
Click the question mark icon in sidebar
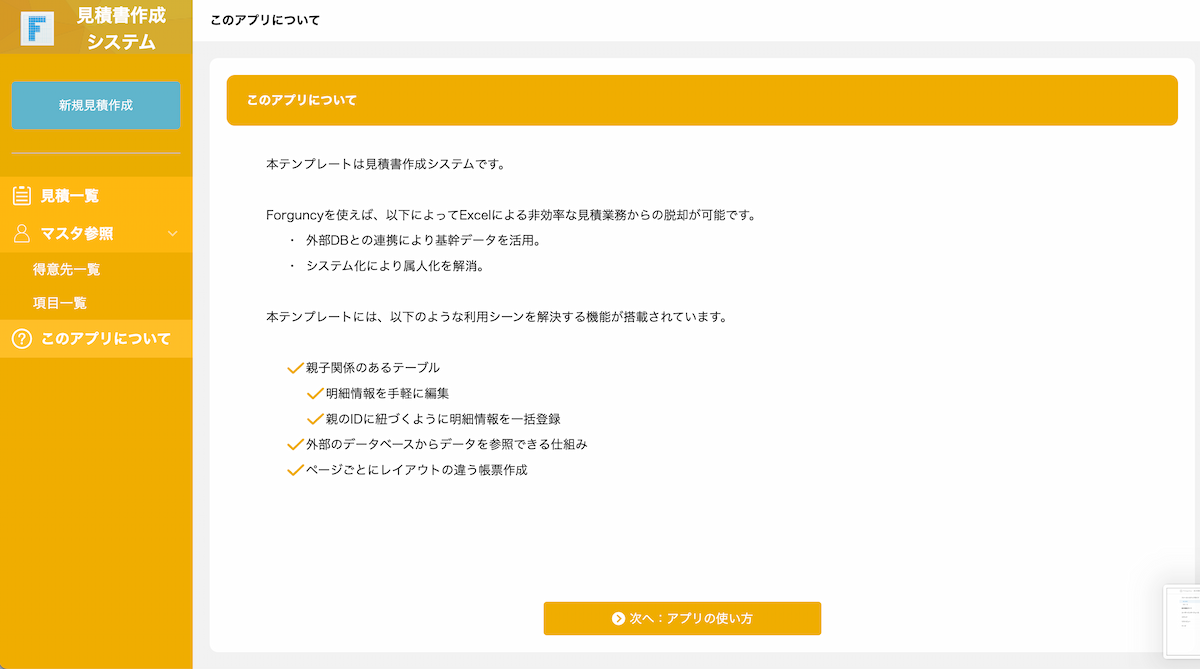(x=22, y=339)
